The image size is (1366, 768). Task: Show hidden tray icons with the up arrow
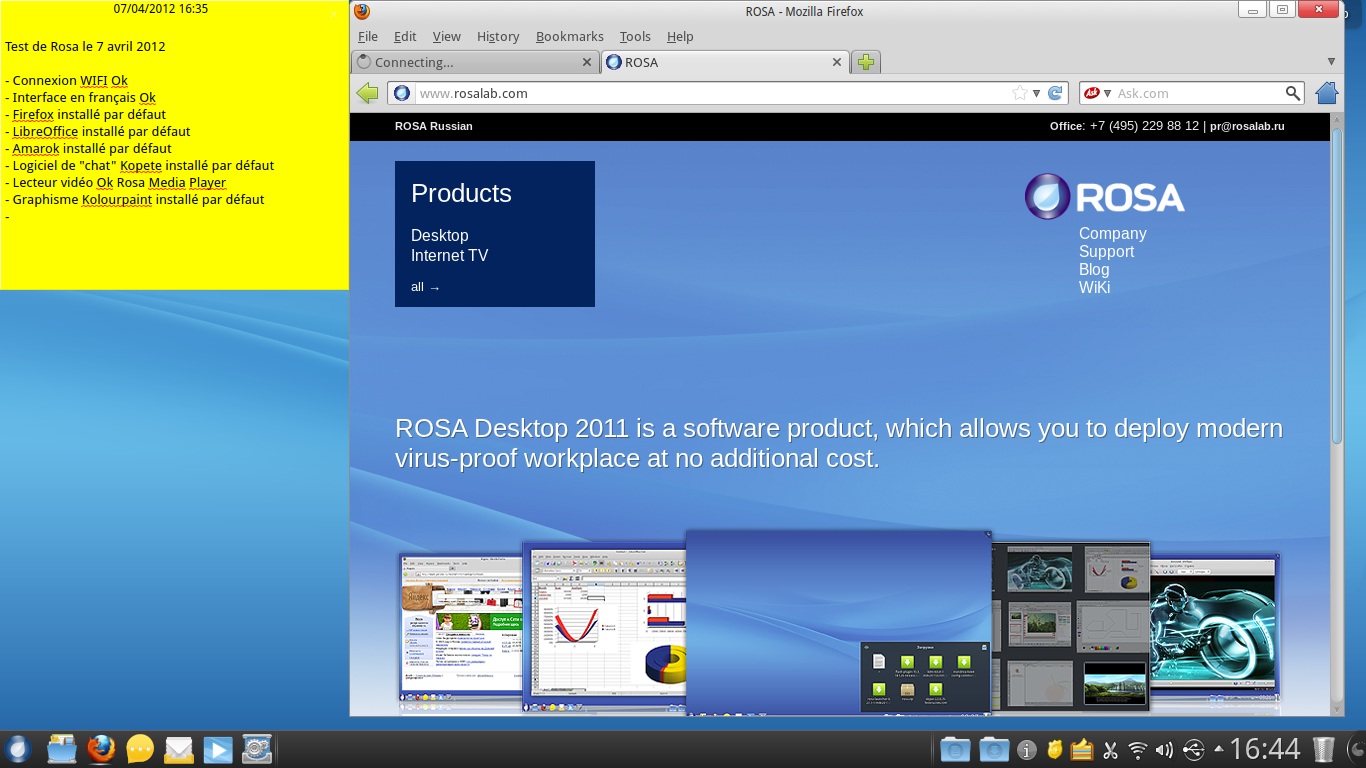coord(1218,748)
